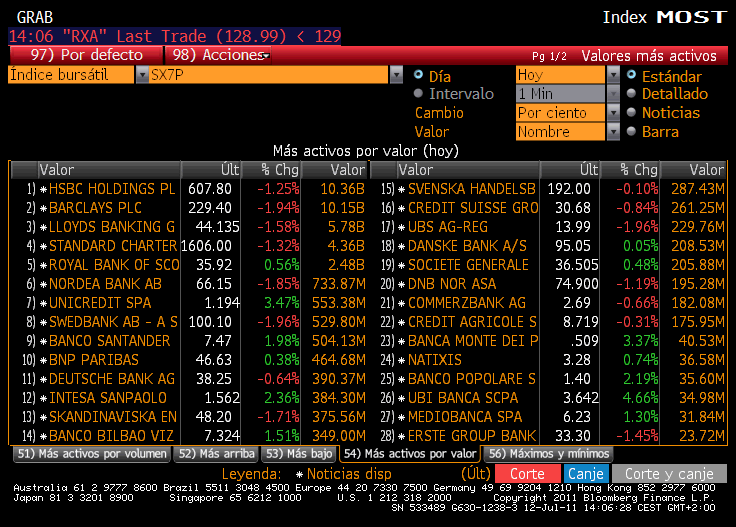Choose the Barra view option

click(631, 131)
